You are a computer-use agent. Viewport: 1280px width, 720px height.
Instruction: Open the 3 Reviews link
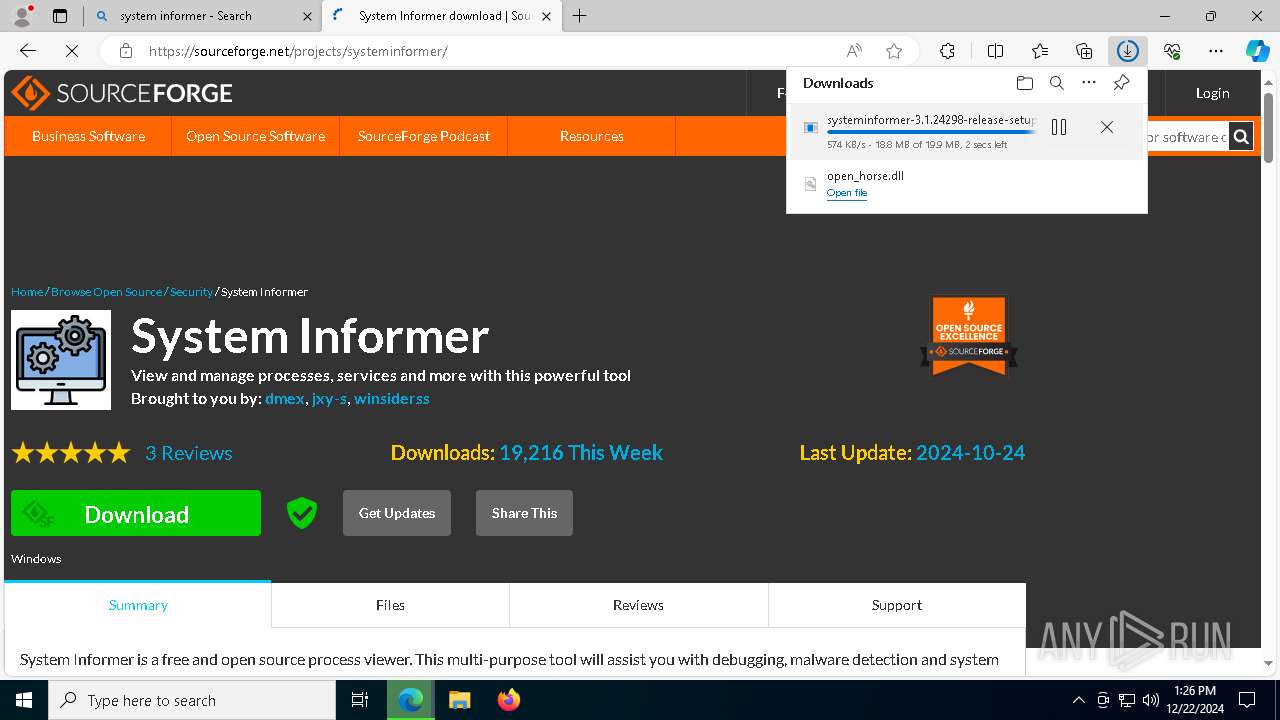tap(189, 453)
